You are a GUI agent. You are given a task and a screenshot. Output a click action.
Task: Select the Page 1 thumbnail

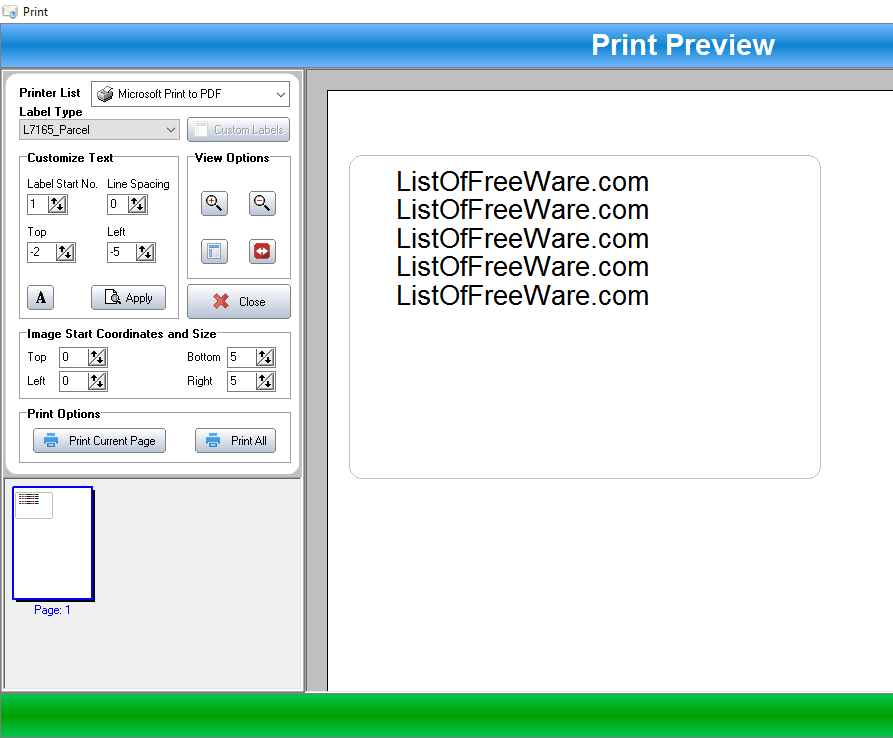tap(53, 543)
